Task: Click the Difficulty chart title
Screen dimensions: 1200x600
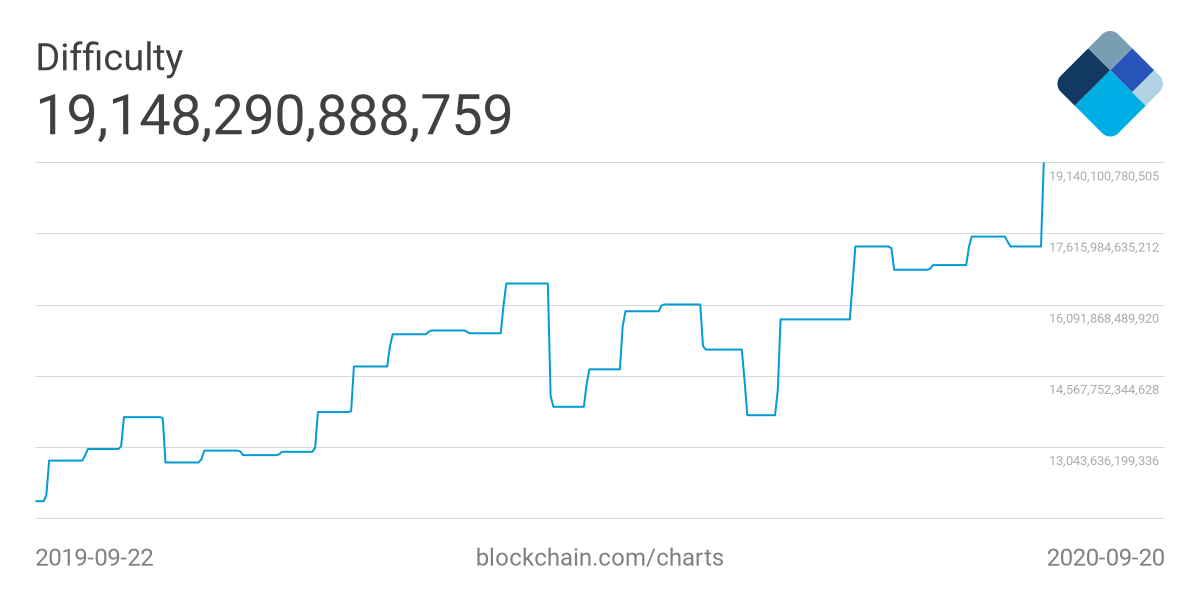Action: pos(109,57)
